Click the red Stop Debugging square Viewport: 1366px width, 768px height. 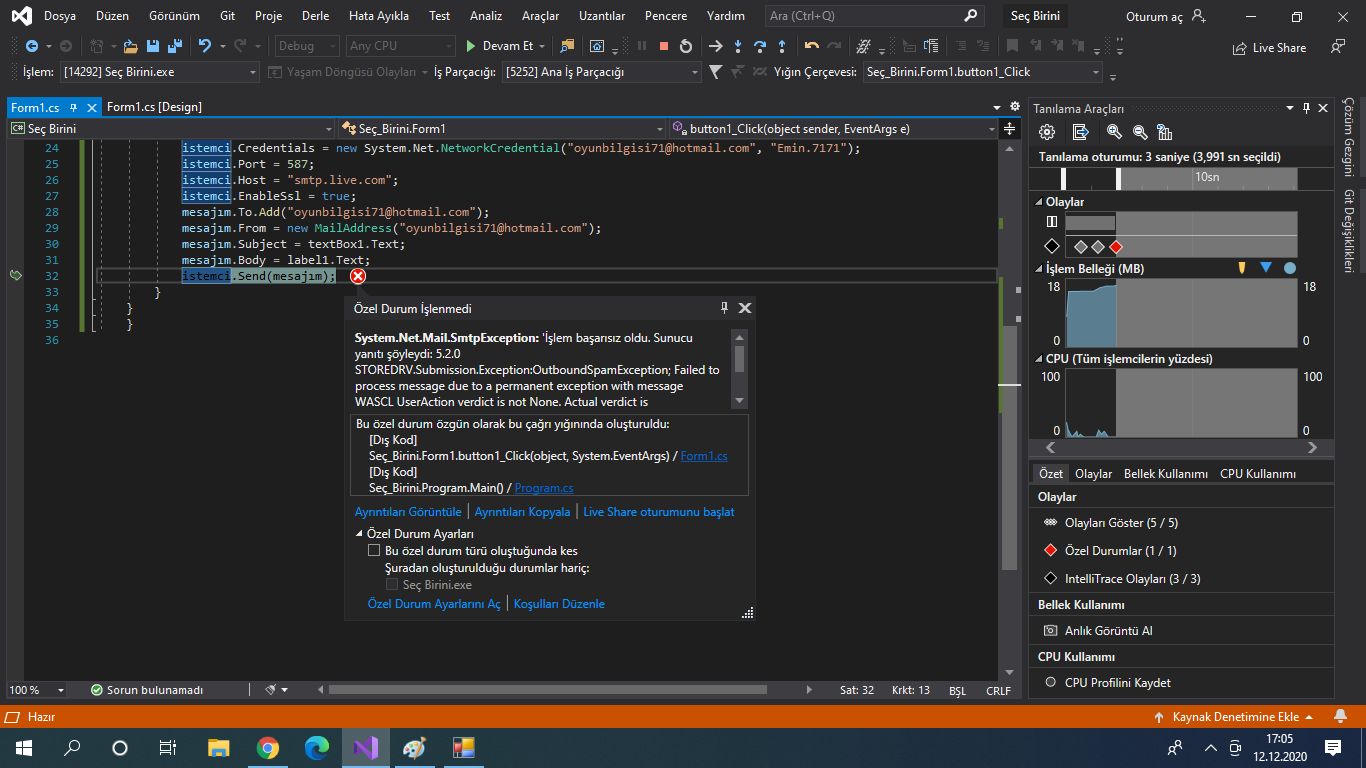pyautogui.click(x=663, y=46)
